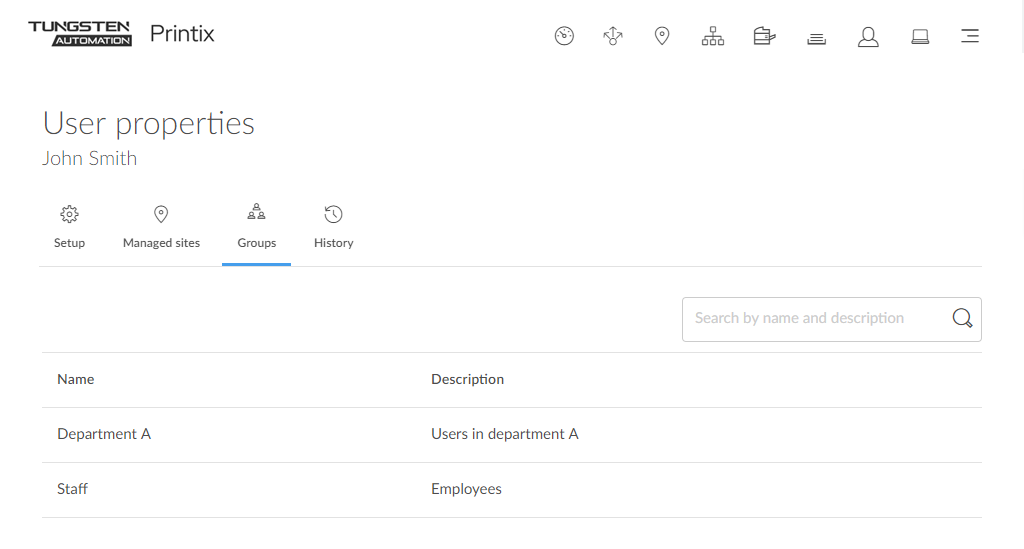This screenshot has height=549, width=1024.
Task: Click the Description column header
Action: pyautogui.click(x=467, y=379)
